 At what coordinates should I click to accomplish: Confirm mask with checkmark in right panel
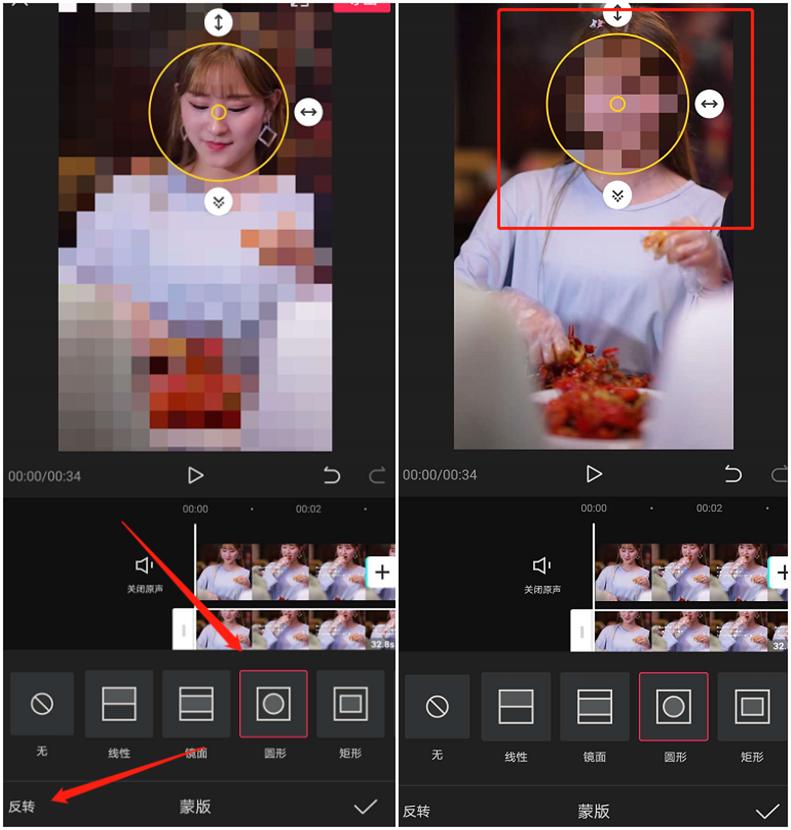[x=767, y=811]
